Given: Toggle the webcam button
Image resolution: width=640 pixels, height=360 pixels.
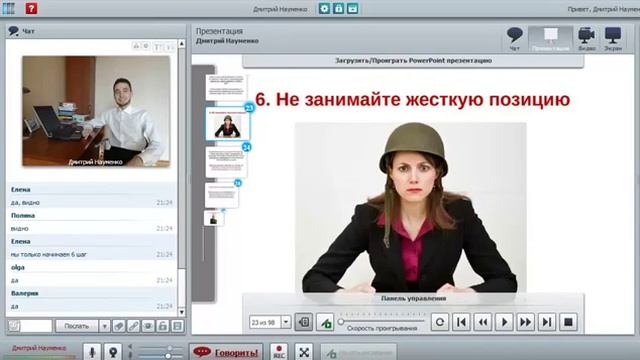Looking at the screenshot, I should 113,352.
